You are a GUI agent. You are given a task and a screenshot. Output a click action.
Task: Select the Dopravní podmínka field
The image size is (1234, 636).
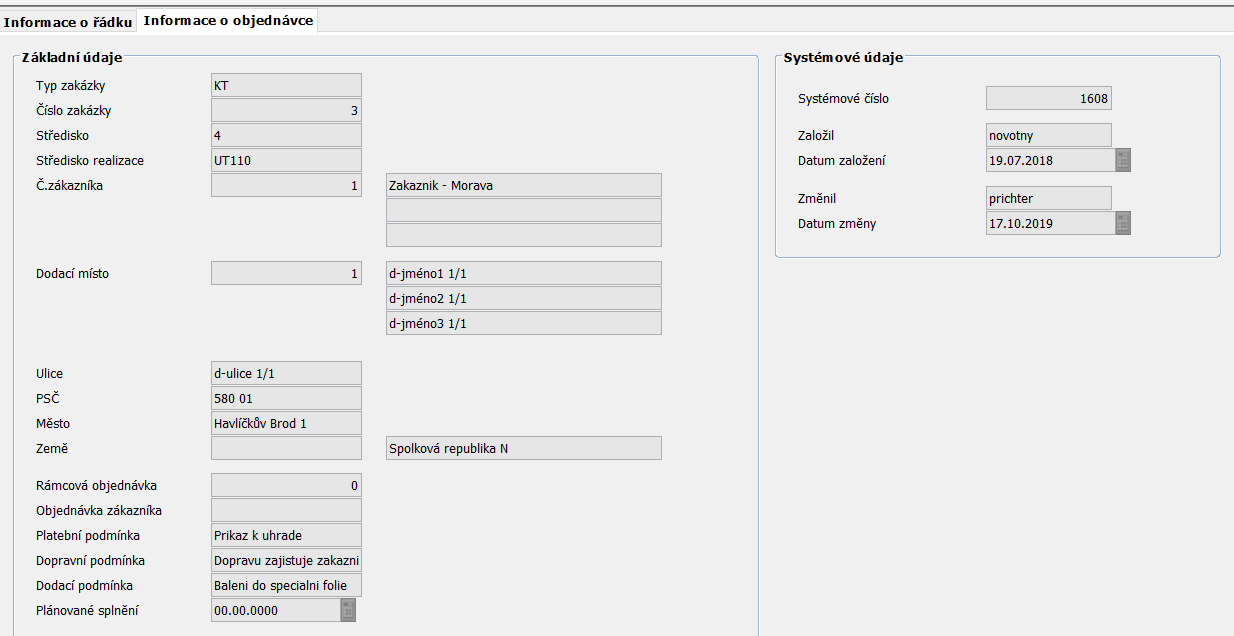point(286,560)
